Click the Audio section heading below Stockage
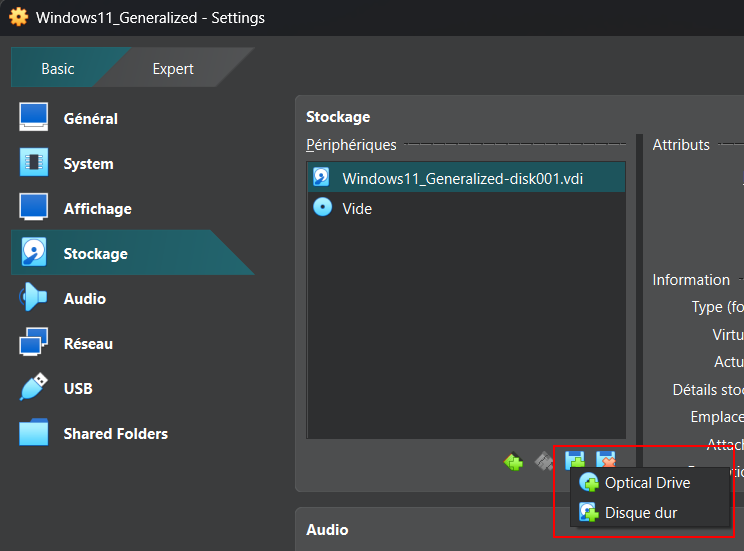Screen dimensions: 744x551 [327, 530]
